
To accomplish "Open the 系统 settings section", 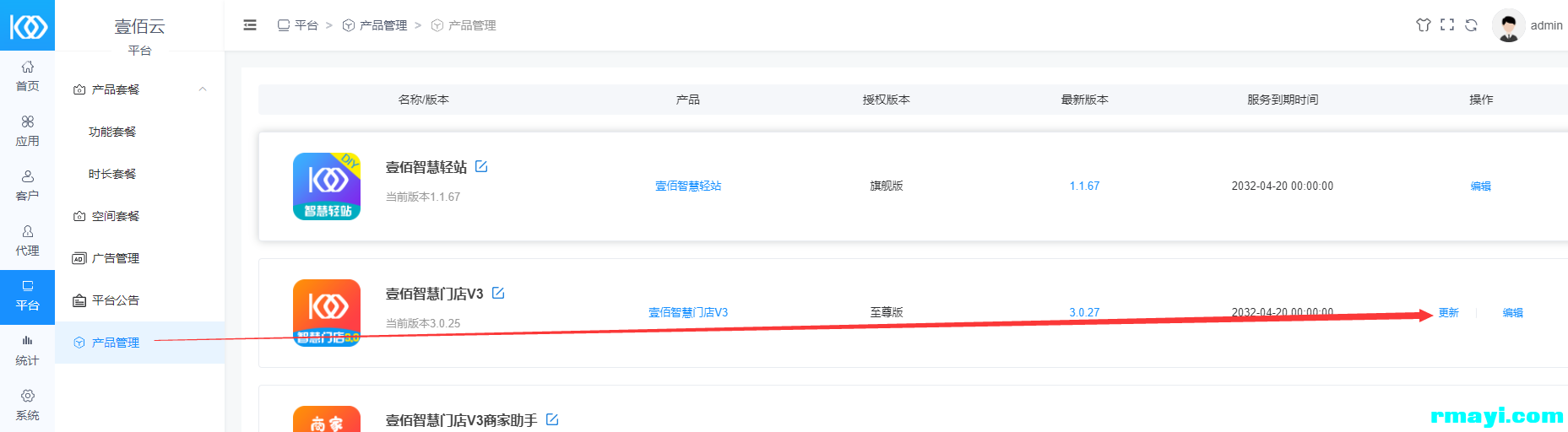I will [x=27, y=405].
